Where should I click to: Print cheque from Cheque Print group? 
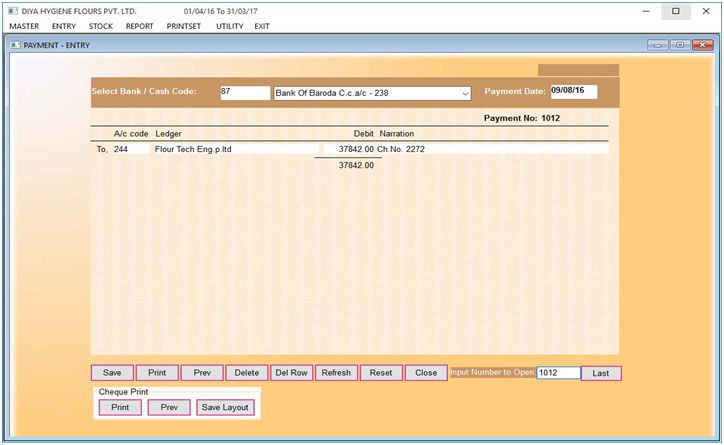coord(120,408)
